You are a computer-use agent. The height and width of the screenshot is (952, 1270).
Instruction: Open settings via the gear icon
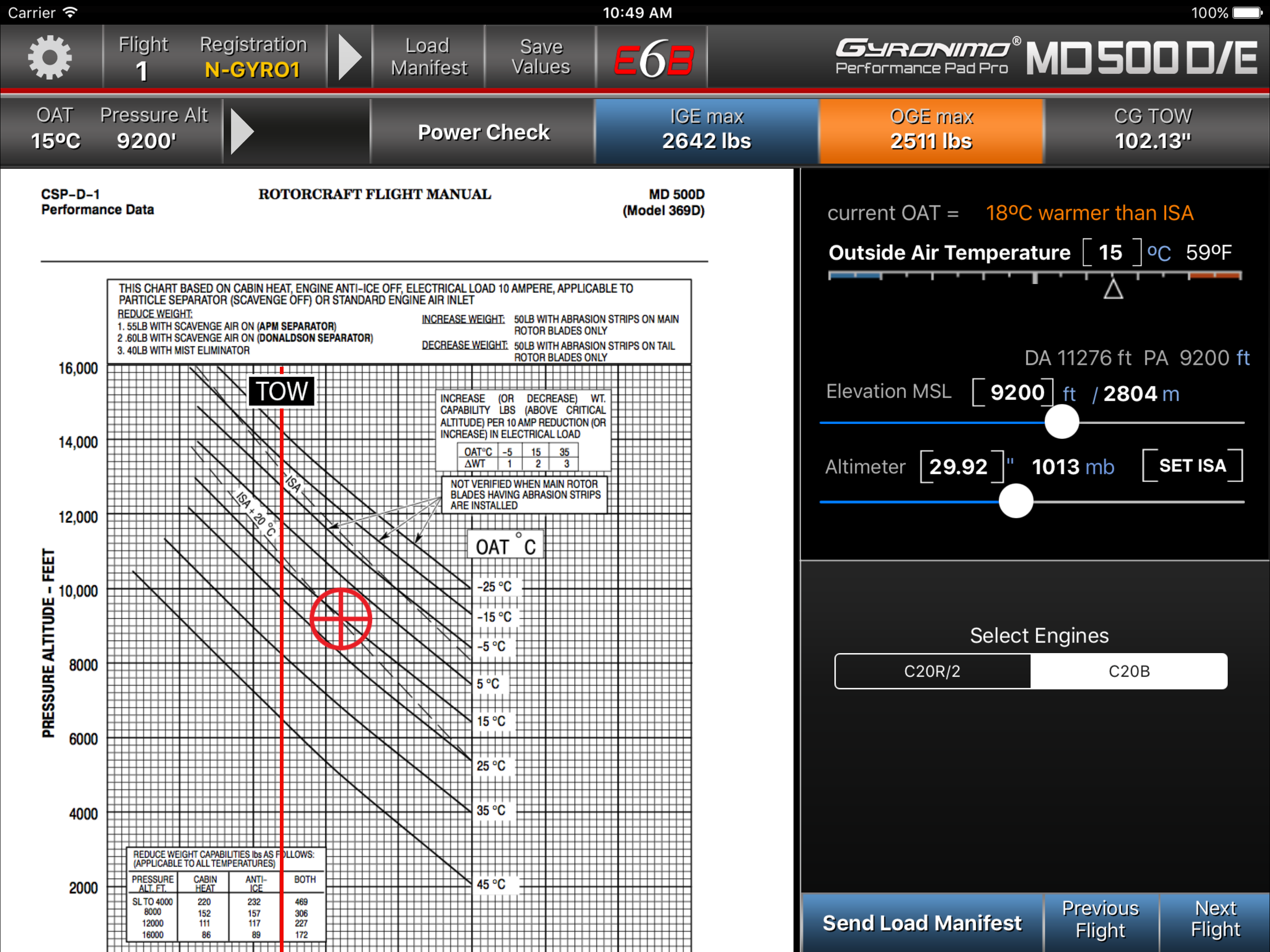click(50, 58)
